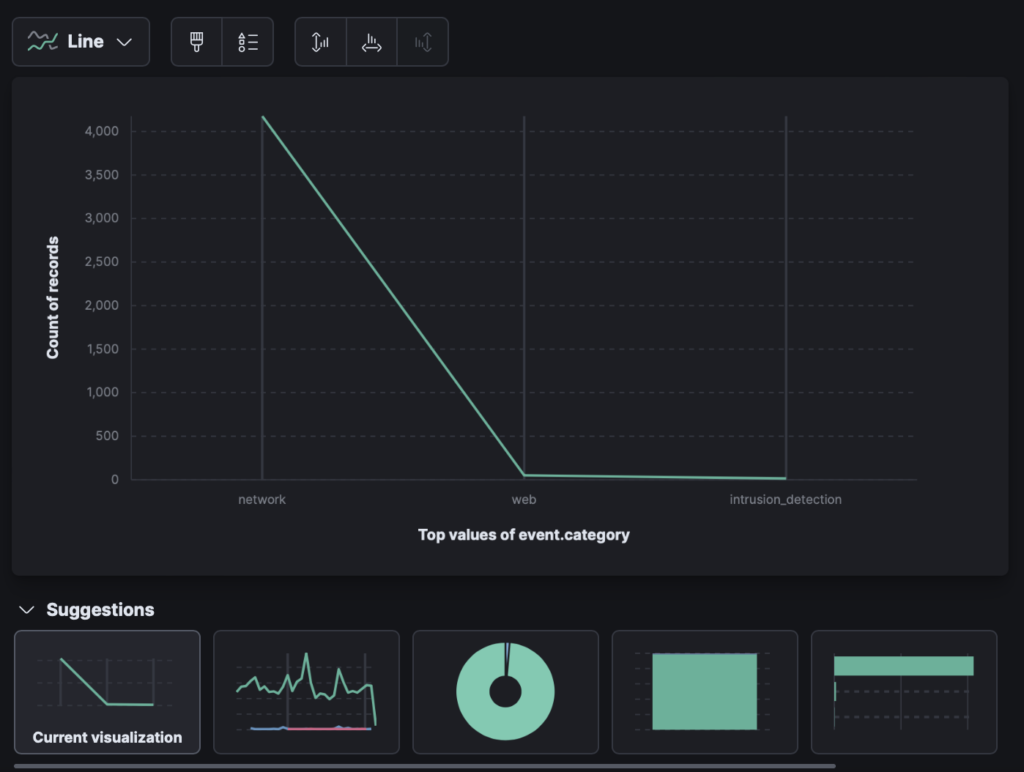The width and height of the screenshot is (1024, 772).
Task: Click the line point at network
Action: click(x=263, y=117)
